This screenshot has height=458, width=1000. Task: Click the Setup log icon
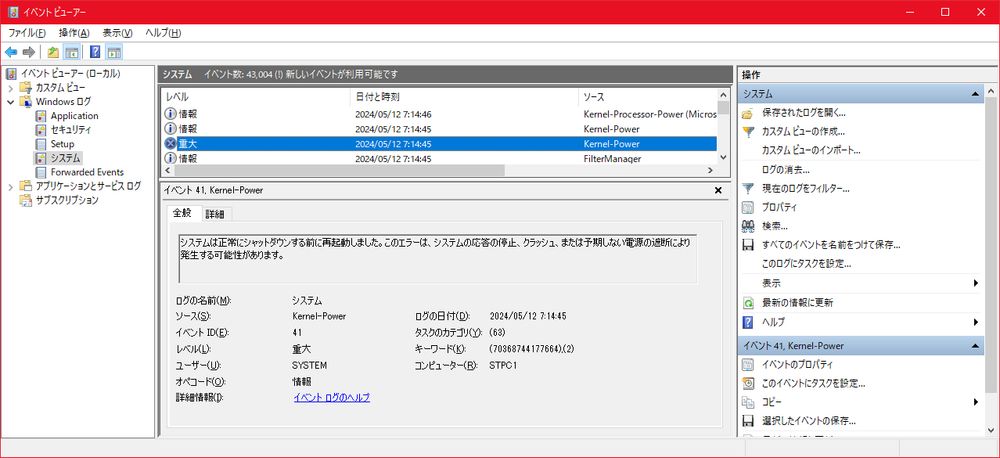tap(41, 144)
